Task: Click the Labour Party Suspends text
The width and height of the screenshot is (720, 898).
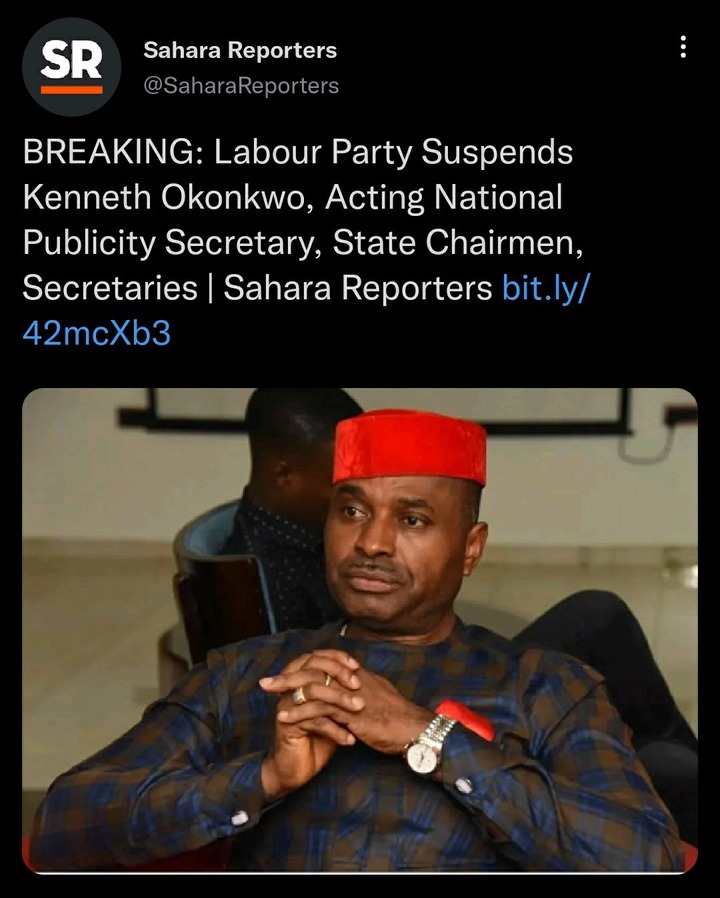Action: (394, 152)
